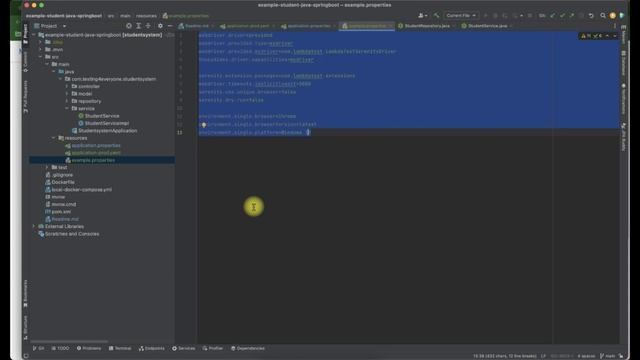
Task: Open the Current File run configuration dropdown
Action: pyautogui.click(x=460, y=16)
